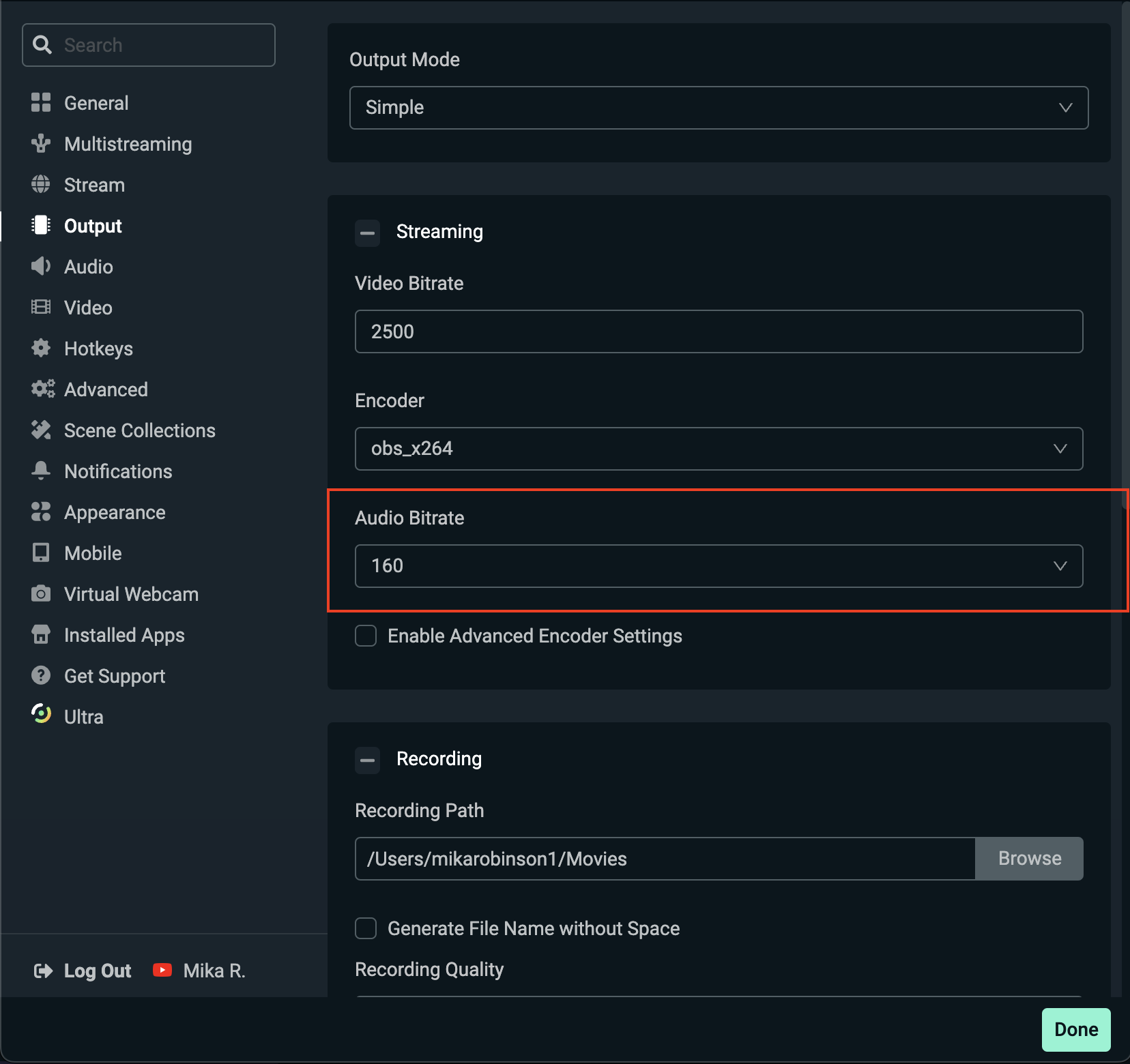Click the Video film strip icon
The height and width of the screenshot is (1064, 1130).
click(x=41, y=308)
